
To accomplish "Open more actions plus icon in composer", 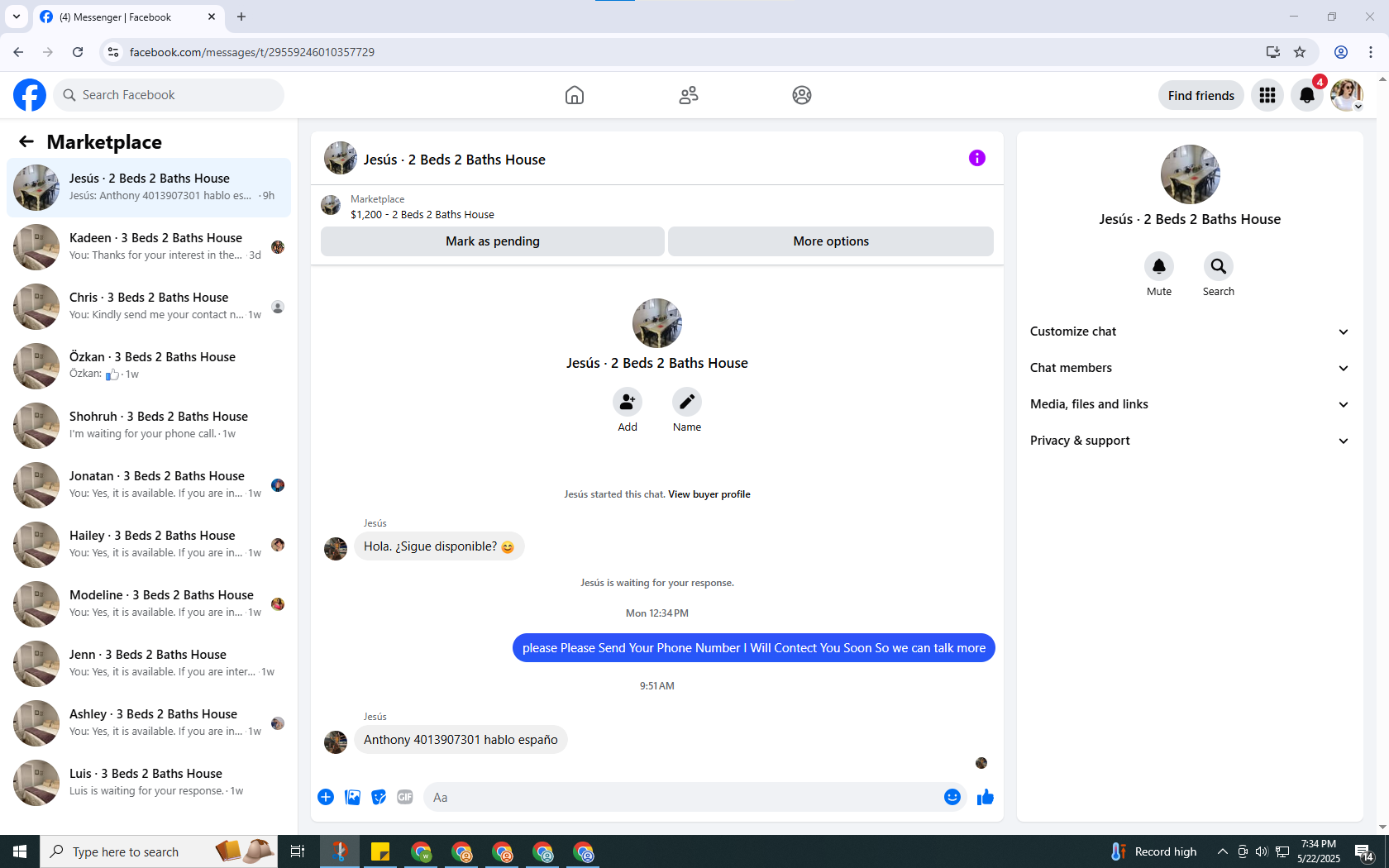I will 326,797.
